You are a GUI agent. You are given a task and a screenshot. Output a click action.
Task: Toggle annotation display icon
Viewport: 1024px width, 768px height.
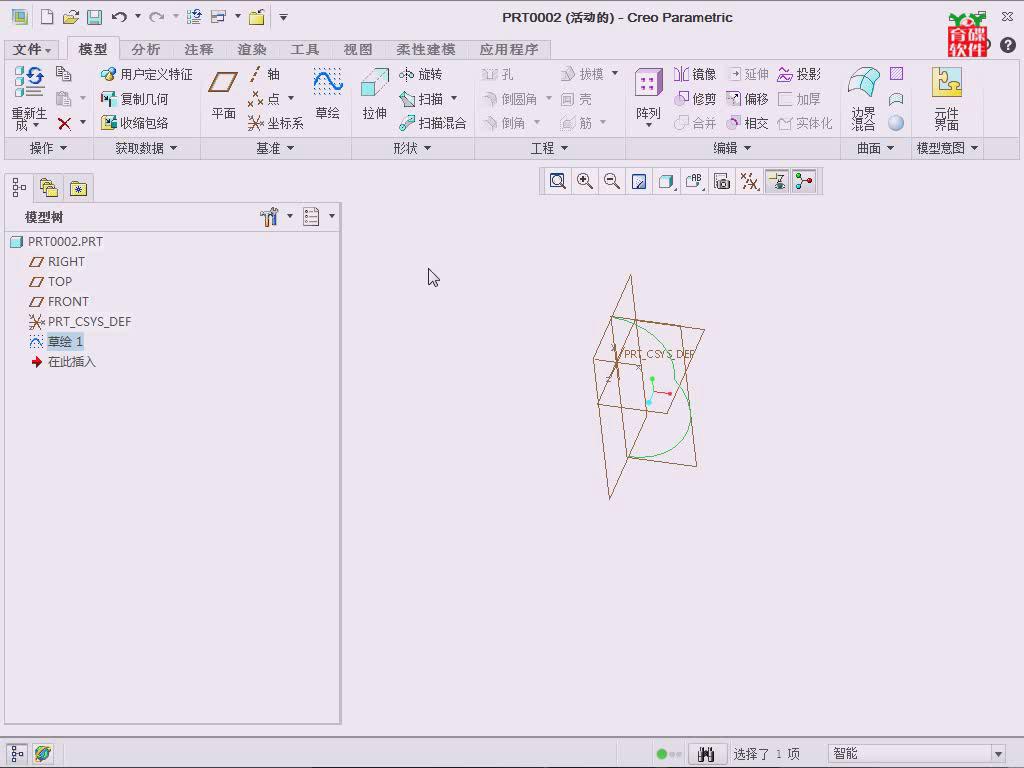click(777, 182)
